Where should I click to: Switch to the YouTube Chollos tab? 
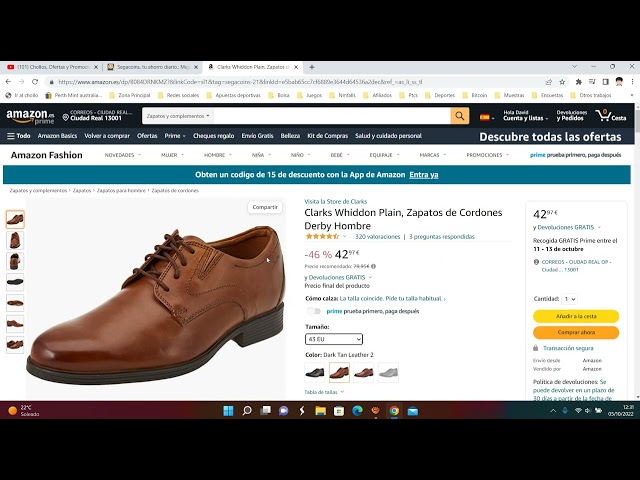(52, 67)
